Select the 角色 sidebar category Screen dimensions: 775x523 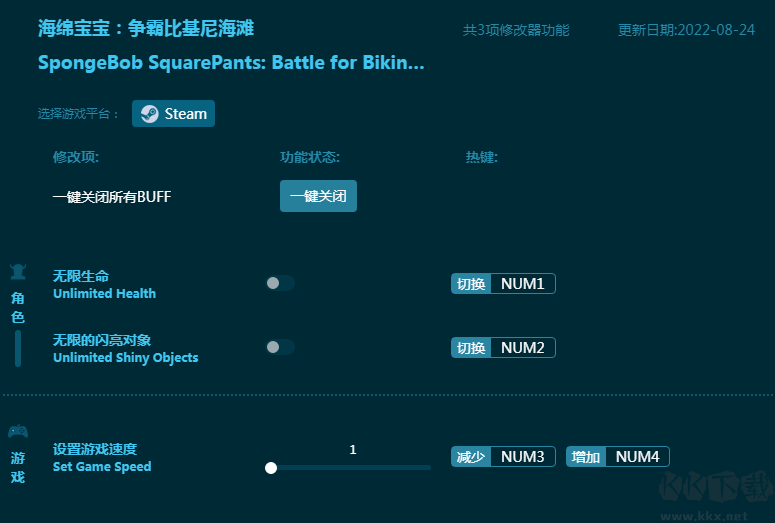coord(17,306)
